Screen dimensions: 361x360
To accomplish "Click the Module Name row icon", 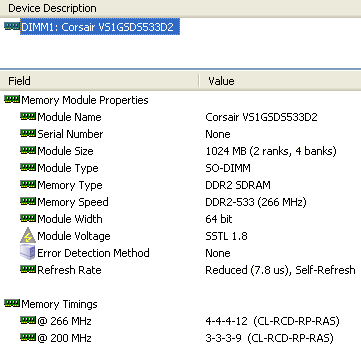I will pyautogui.click(x=28, y=116).
